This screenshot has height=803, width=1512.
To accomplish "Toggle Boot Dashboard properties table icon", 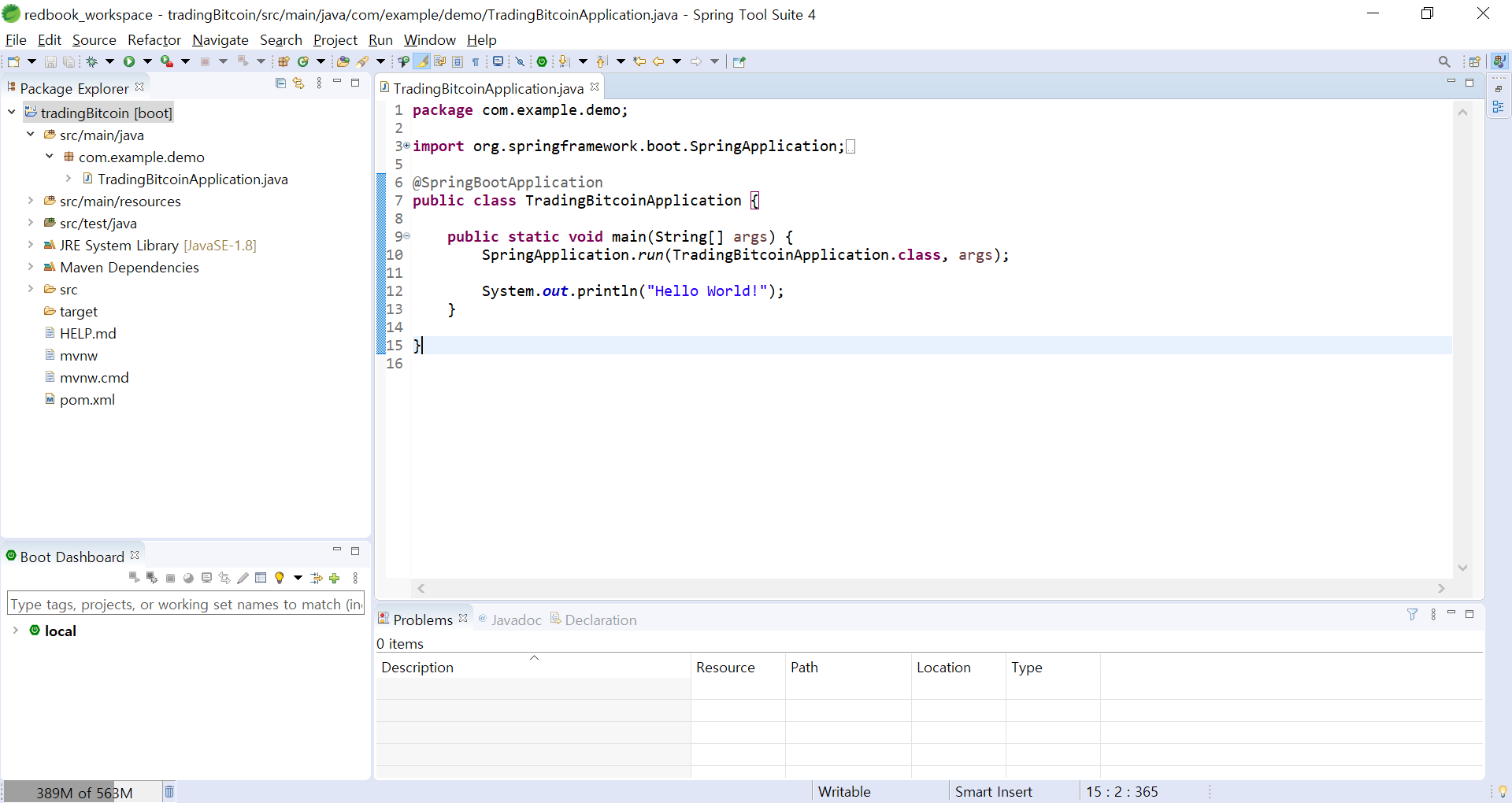I will click(261, 578).
